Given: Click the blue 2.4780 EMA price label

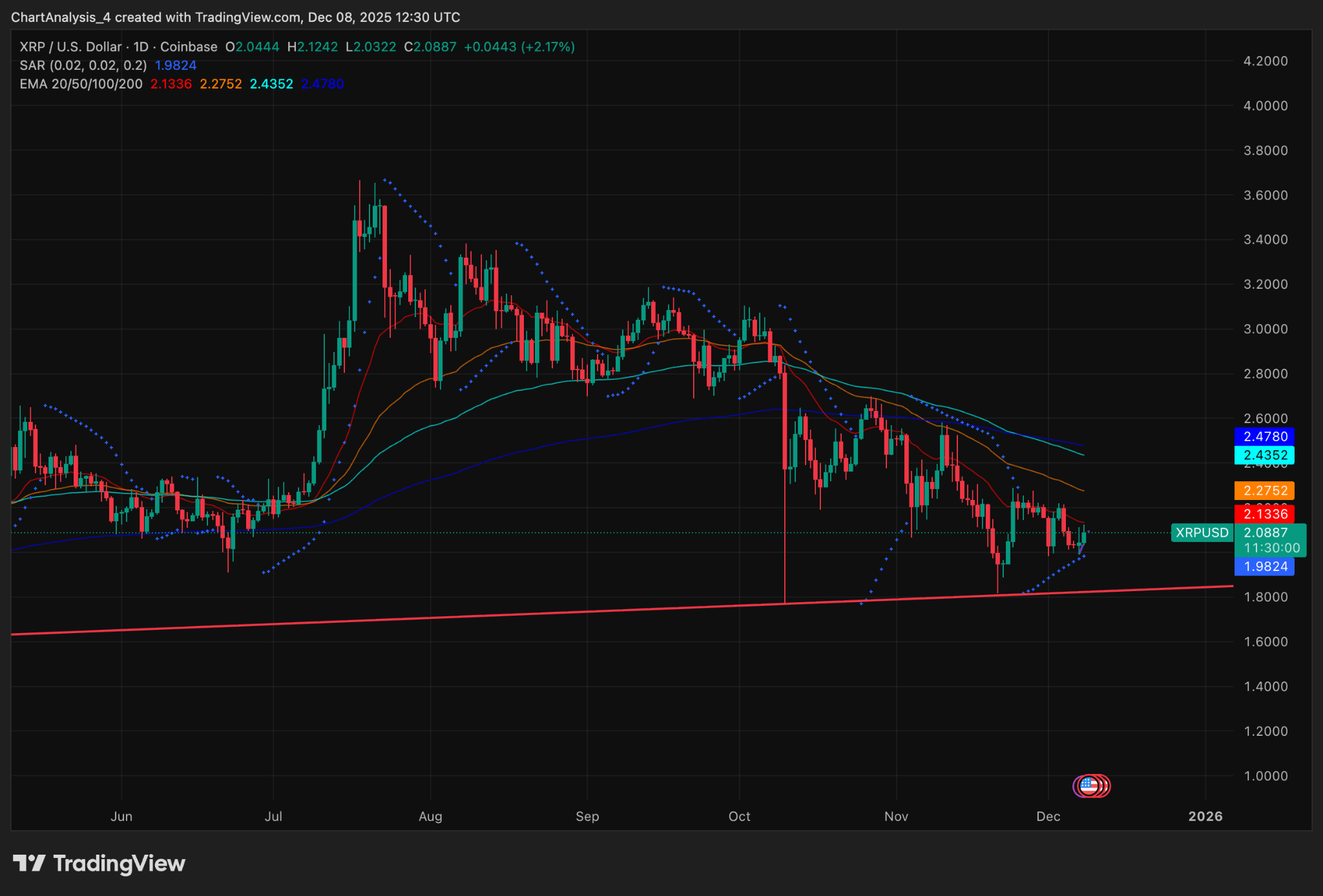Looking at the screenshot, I should point(1266,437).
